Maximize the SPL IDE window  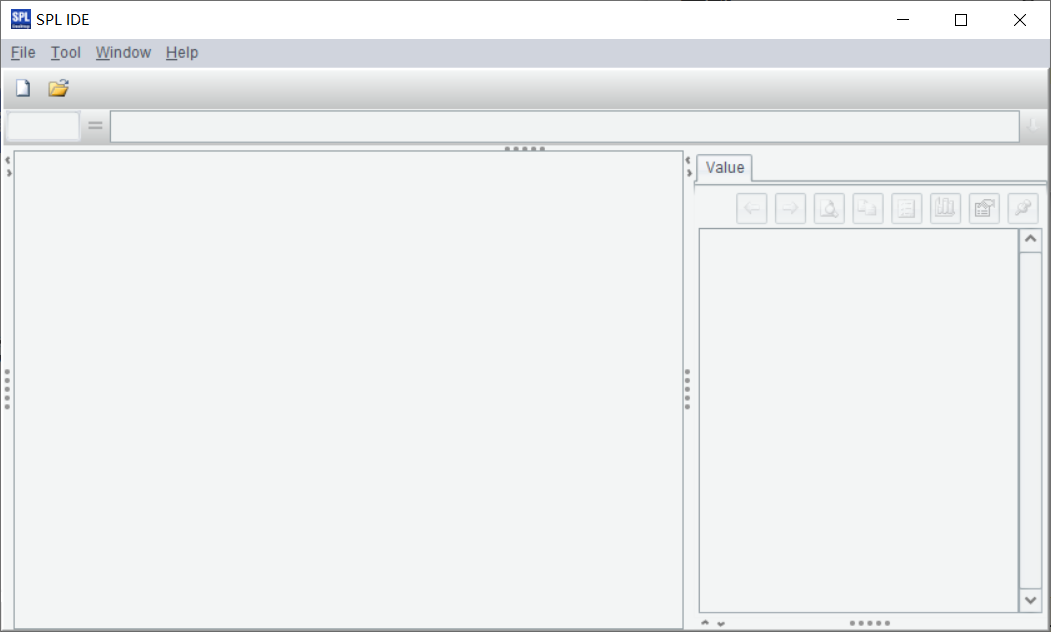click(x=961, y=19)
